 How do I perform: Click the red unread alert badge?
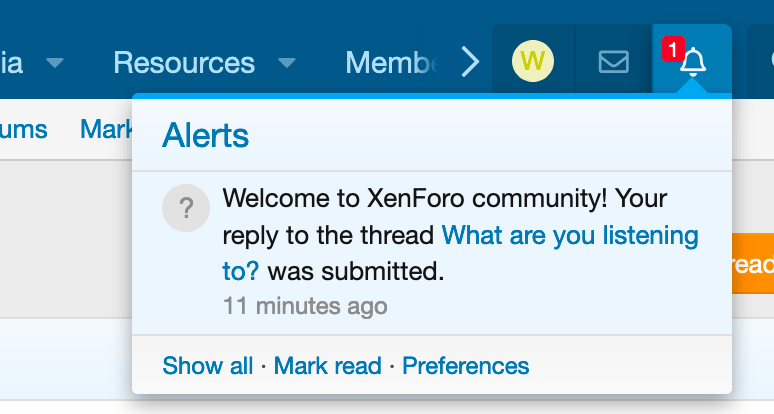point(672,48)
